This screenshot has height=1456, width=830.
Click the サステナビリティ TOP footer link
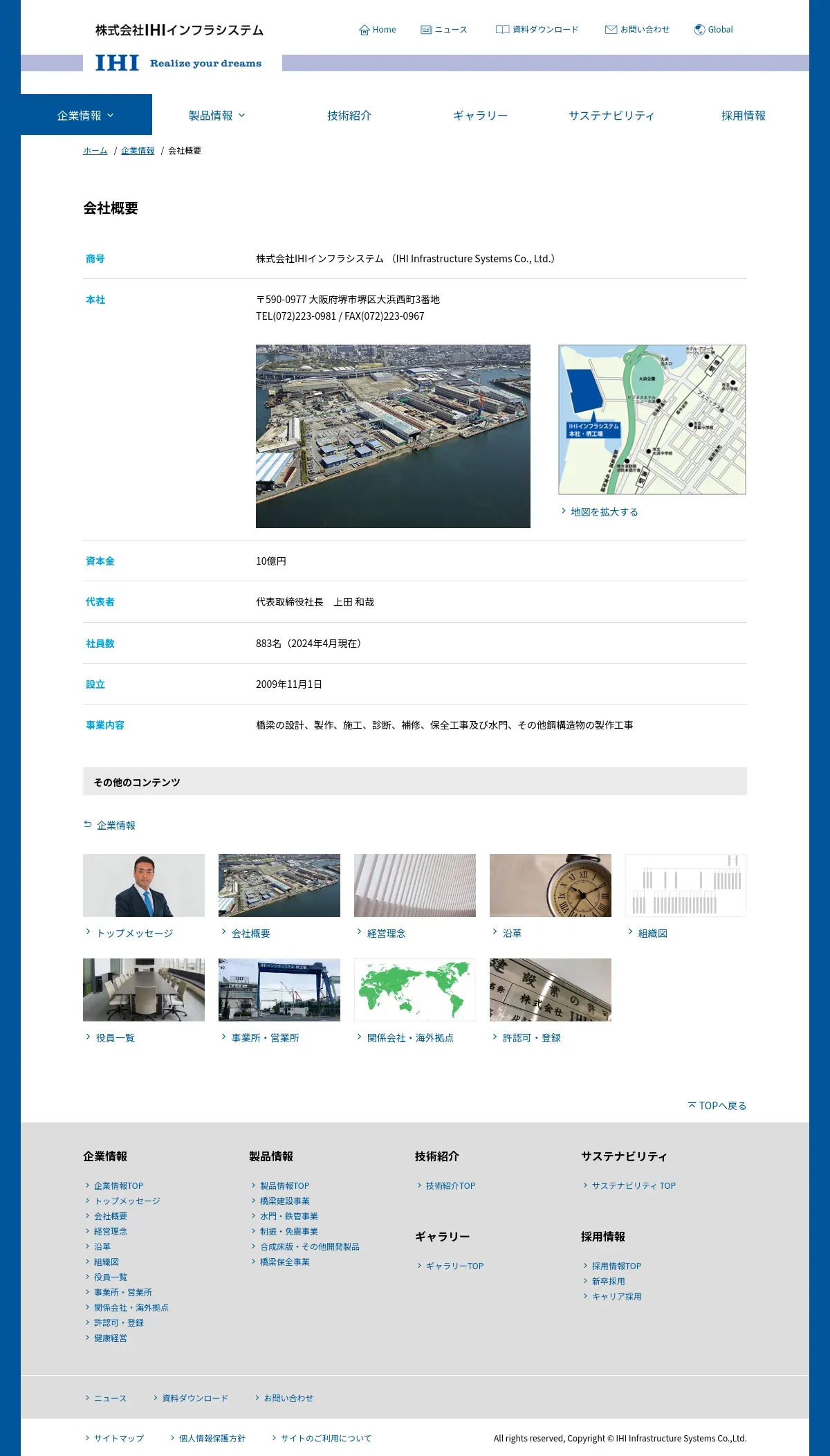click(x=634, y=1185)
